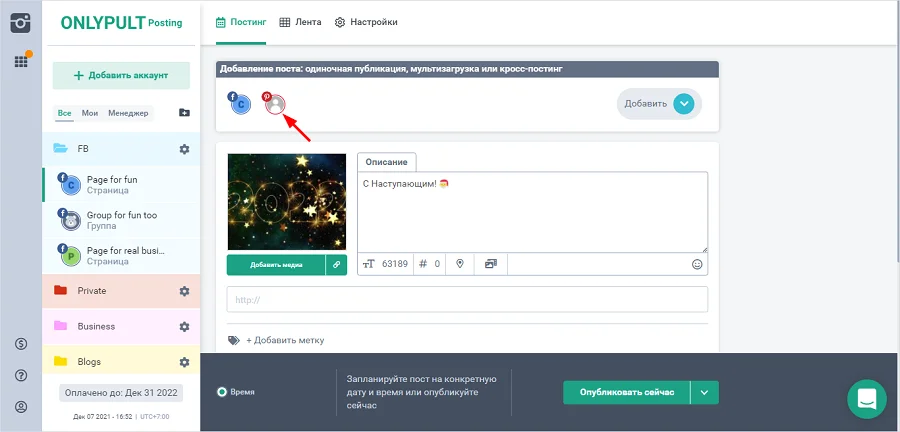The image size is (900, 432).
Task: Click the location pin icon
Action: pos(460,264)
